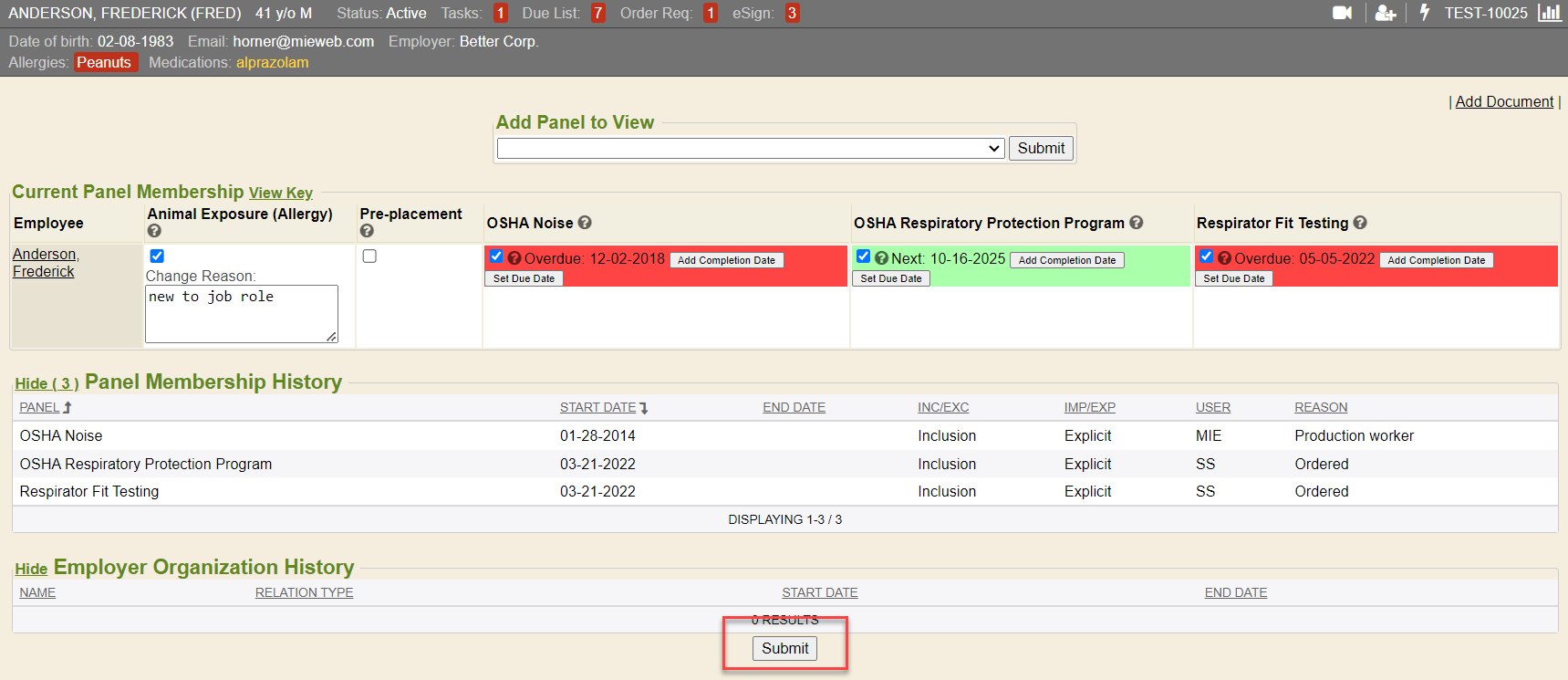Enable the Pre-placement panel checkbox
This screenshot has width=1568, height=680.
tap(369, 256)
